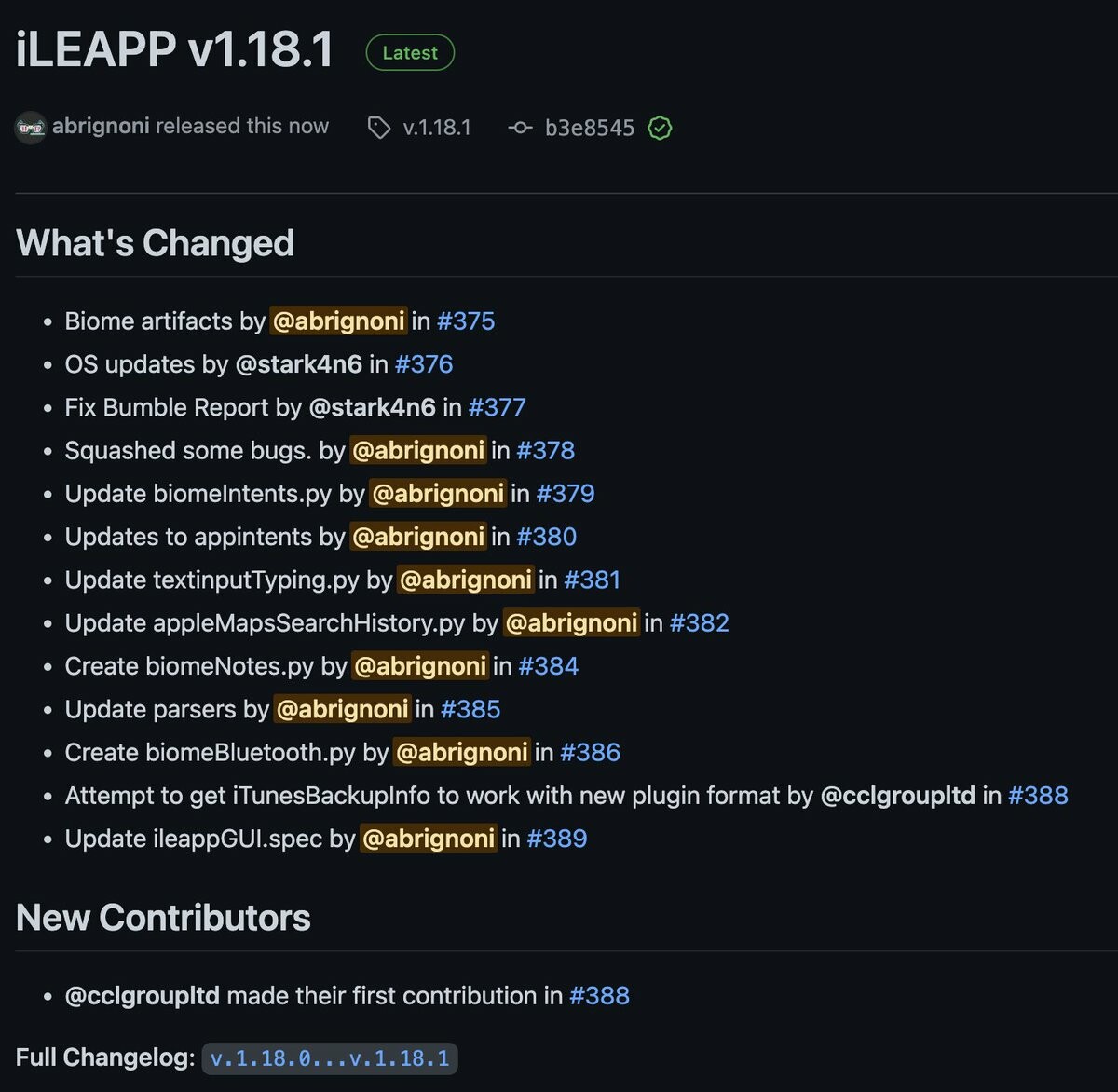Click @cclgroupltd in iTunesBackupInfo line
This screenshot has width=1118, height=1092.
point(897,796)
